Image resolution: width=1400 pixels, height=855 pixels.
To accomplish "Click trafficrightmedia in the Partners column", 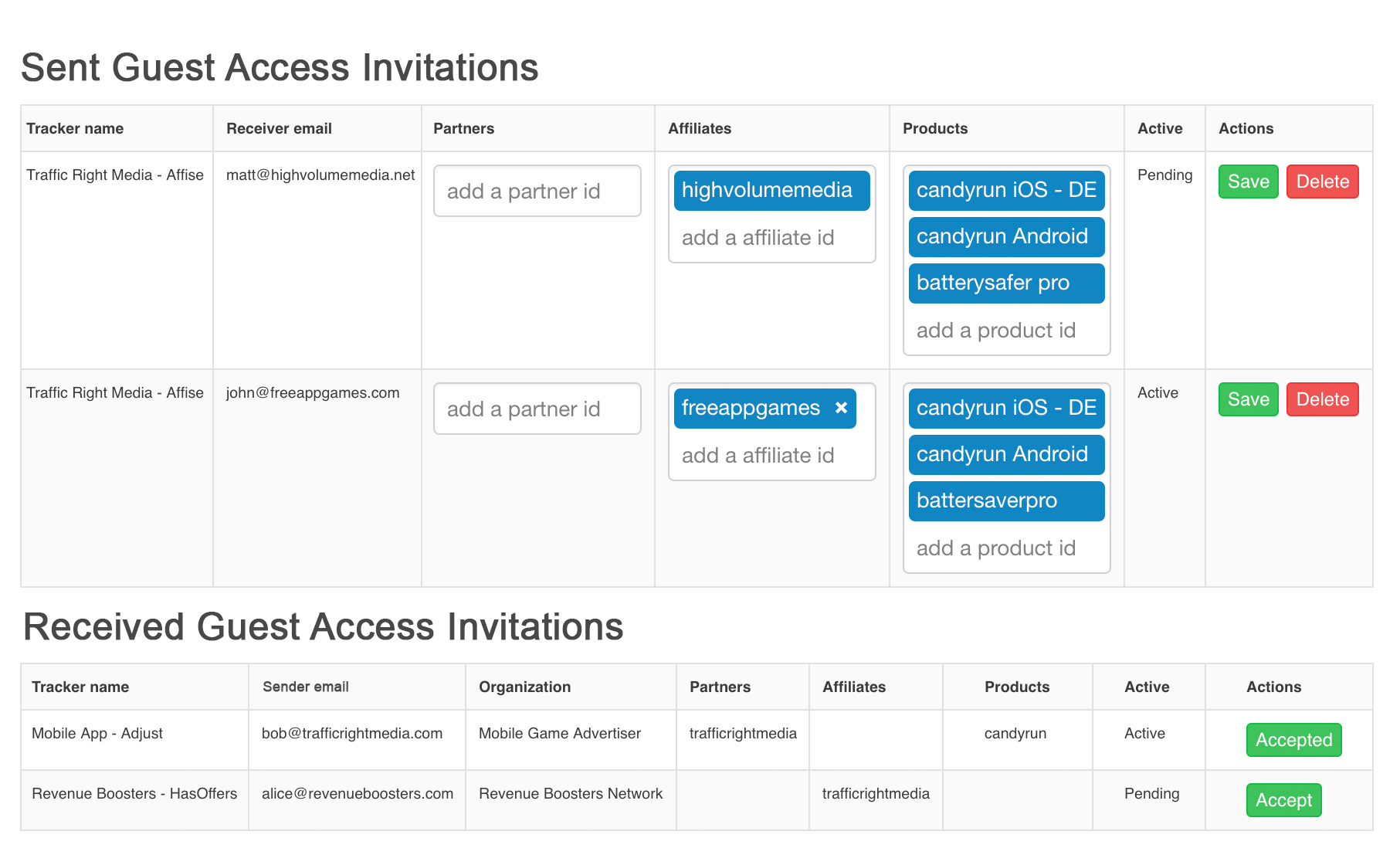I will (x=743, y=734).
